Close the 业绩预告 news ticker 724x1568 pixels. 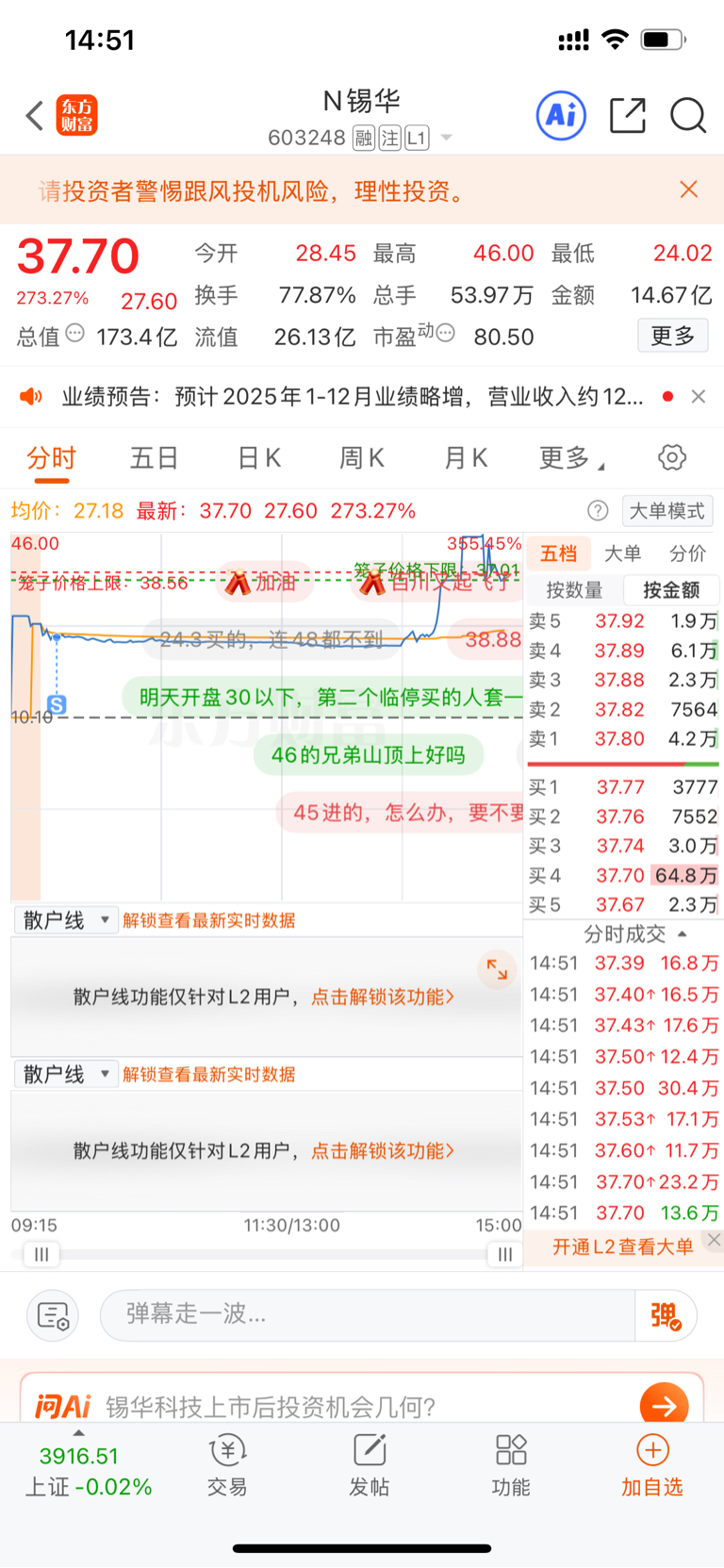pyautogui.click(x=699, y=396)
